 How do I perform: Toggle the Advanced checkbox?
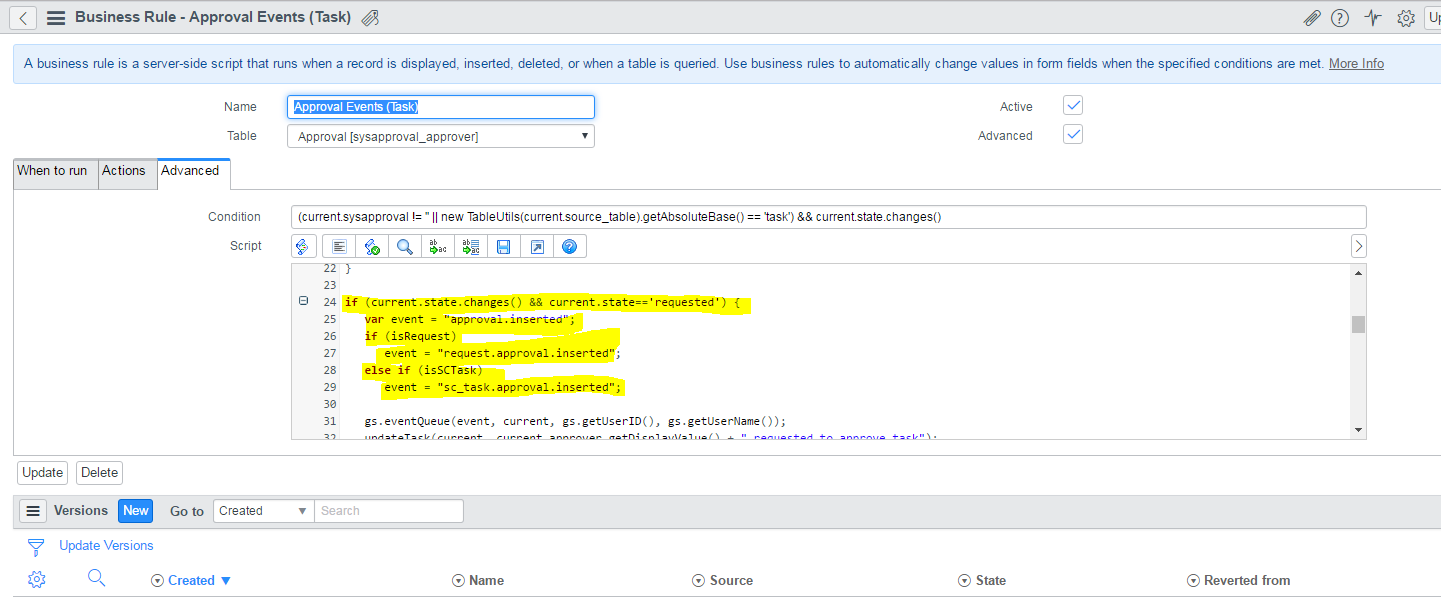tap(1072, 135)
